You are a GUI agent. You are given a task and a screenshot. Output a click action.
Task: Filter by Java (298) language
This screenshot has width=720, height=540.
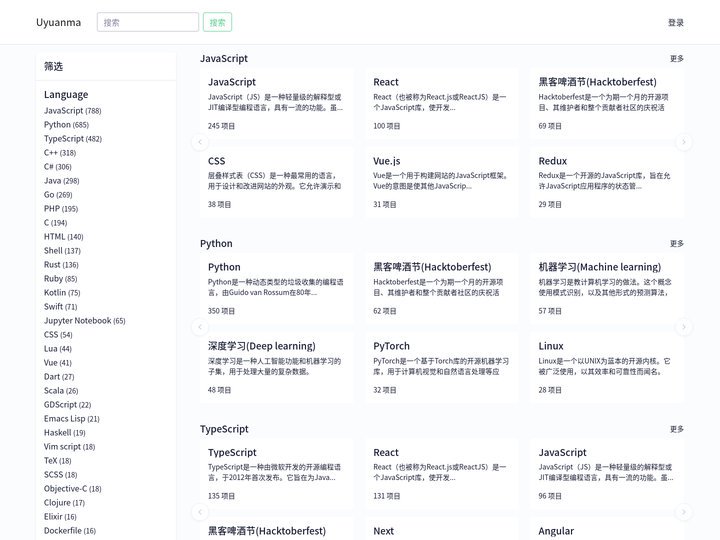pos(62,180)
